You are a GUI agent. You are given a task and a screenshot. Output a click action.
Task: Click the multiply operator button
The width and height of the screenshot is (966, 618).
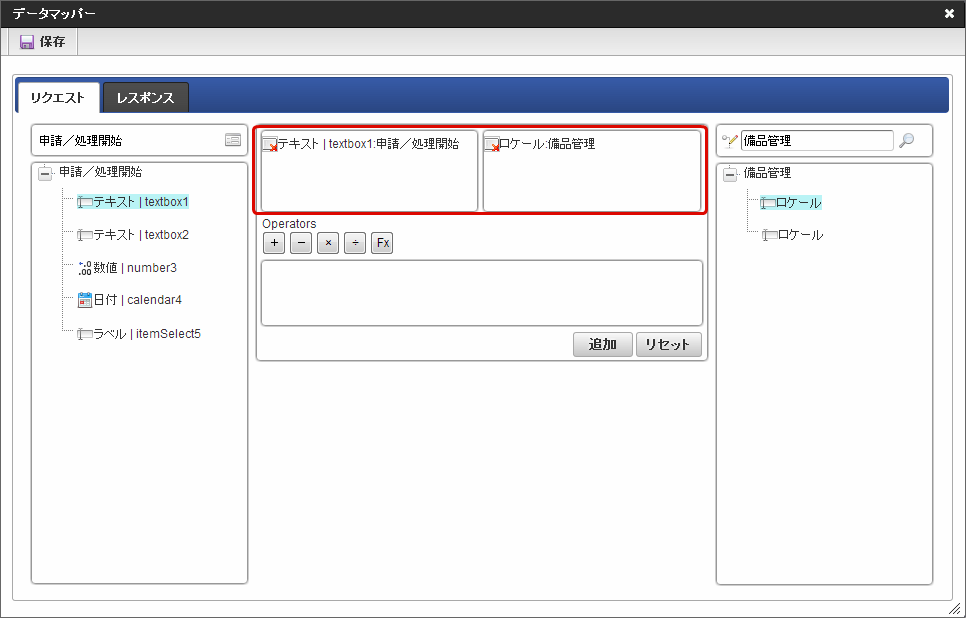coord(328,243)
